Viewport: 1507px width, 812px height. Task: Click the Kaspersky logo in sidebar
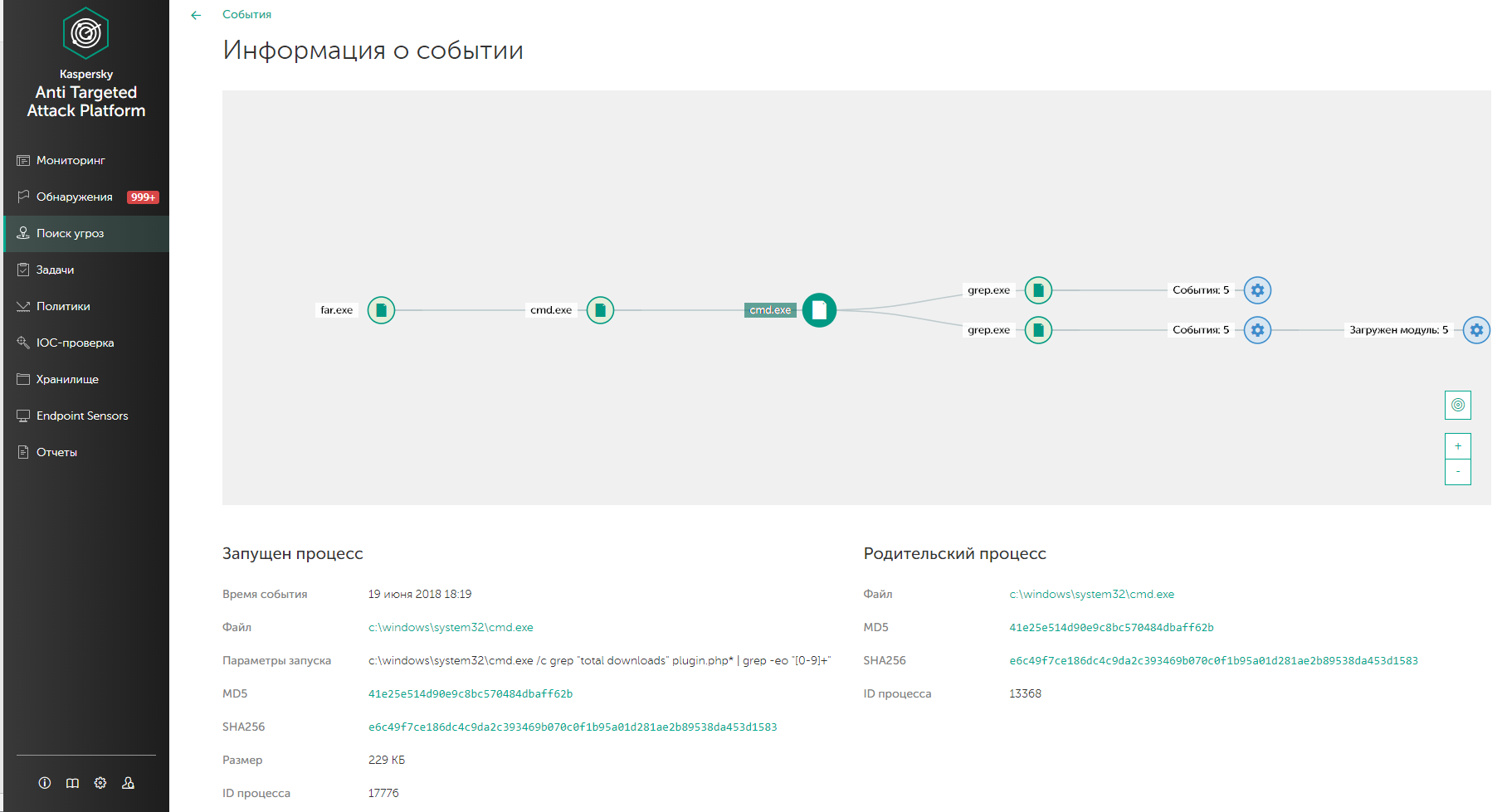(86, 33)
